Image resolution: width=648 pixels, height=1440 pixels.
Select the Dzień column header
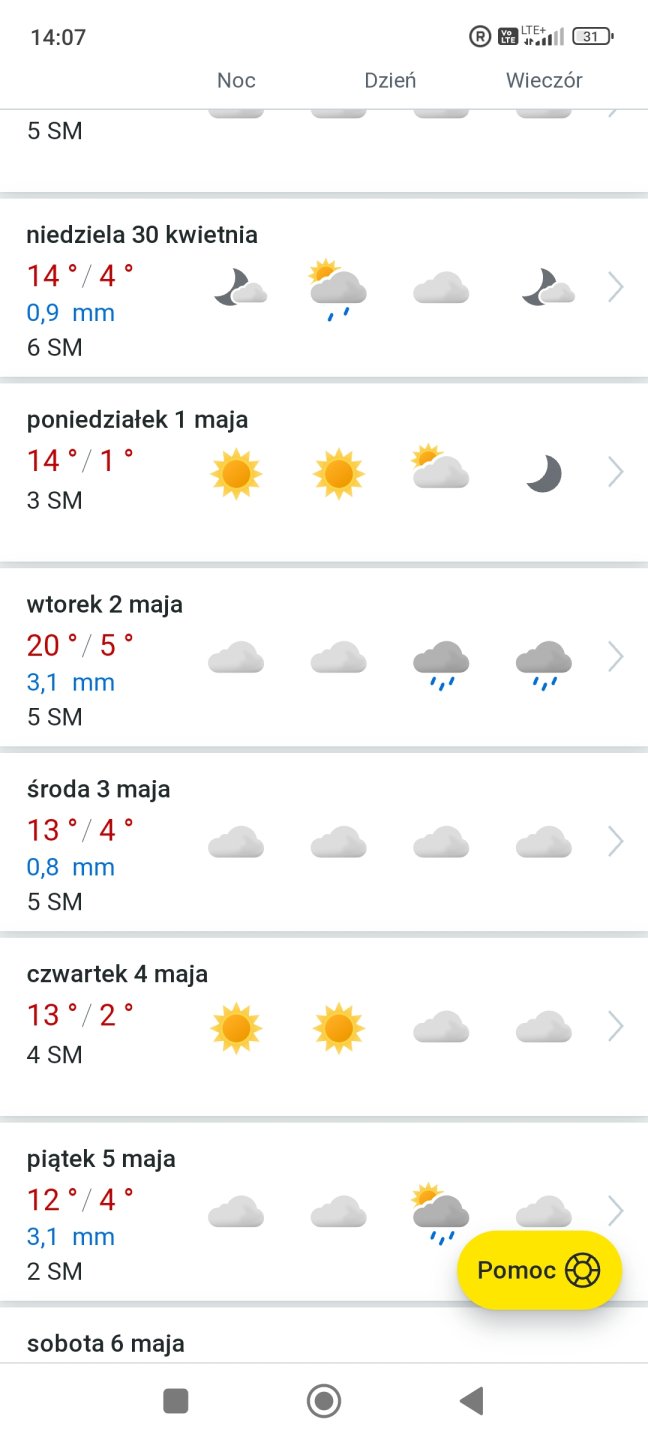(390, 81)
